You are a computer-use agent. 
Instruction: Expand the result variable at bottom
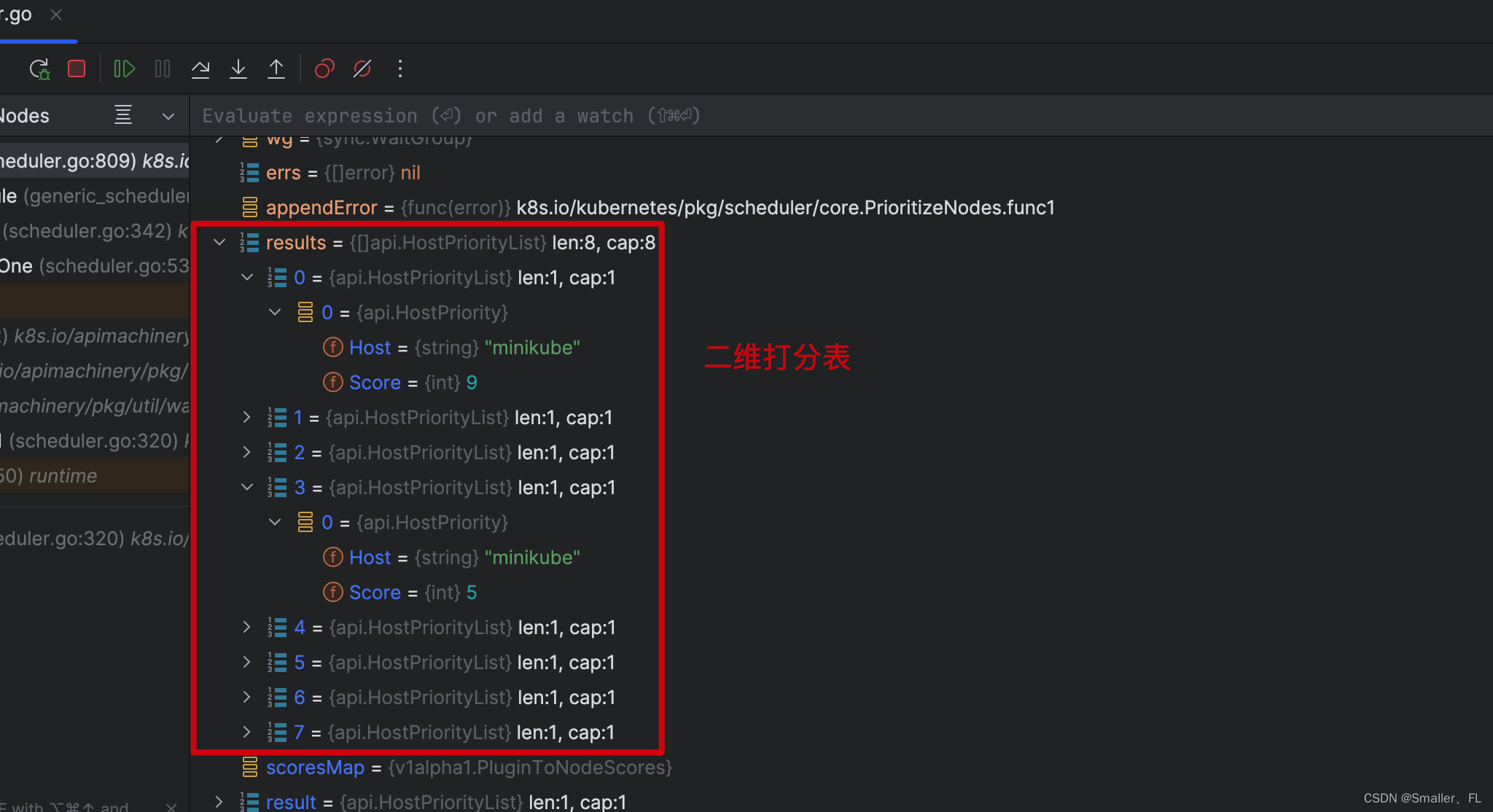click(x=219, y=802)
